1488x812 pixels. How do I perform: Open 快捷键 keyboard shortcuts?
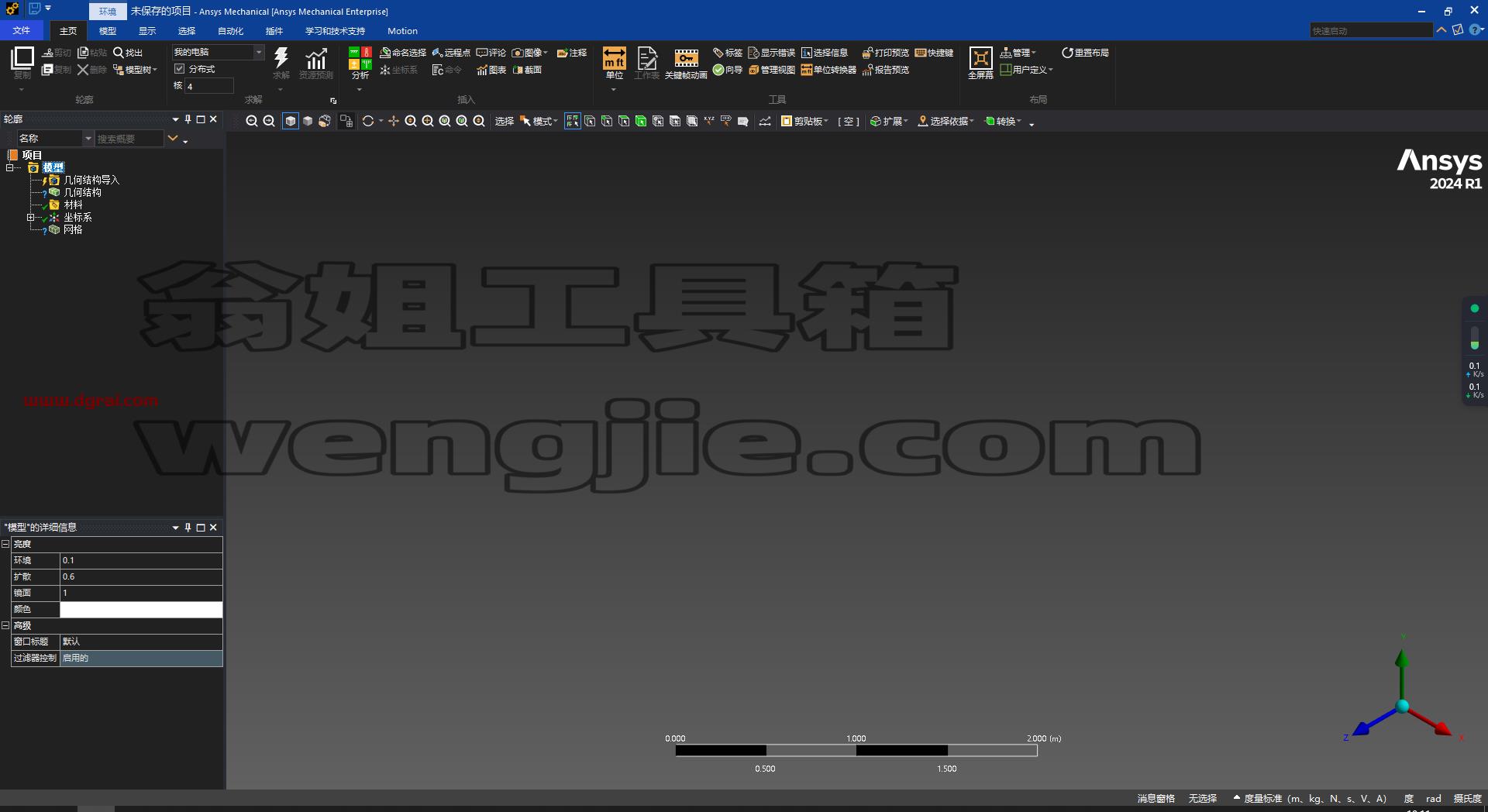tap(935, 53)
